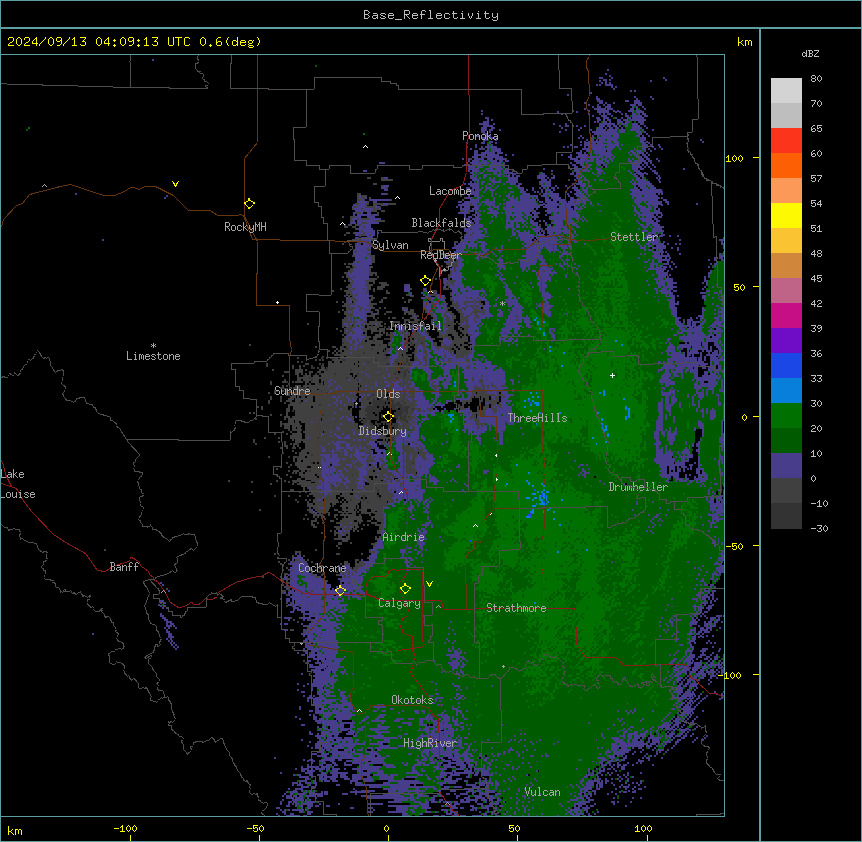
Task: Select yellow marker just above Calgary label
Action: click(405, 589)
